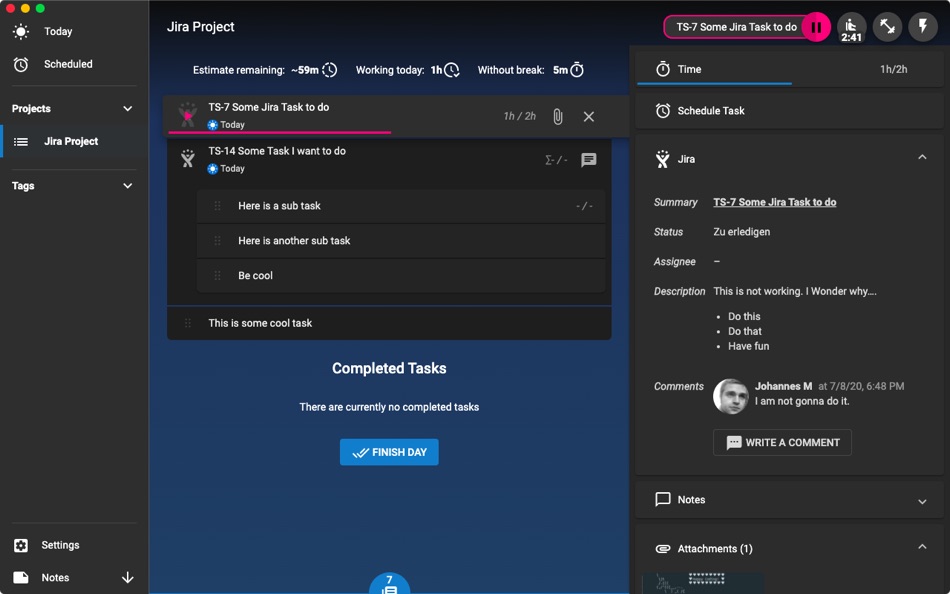Click the paperclip attachment icon on TS-7
The width and height of the screenshot is (950, 594).
558,116
